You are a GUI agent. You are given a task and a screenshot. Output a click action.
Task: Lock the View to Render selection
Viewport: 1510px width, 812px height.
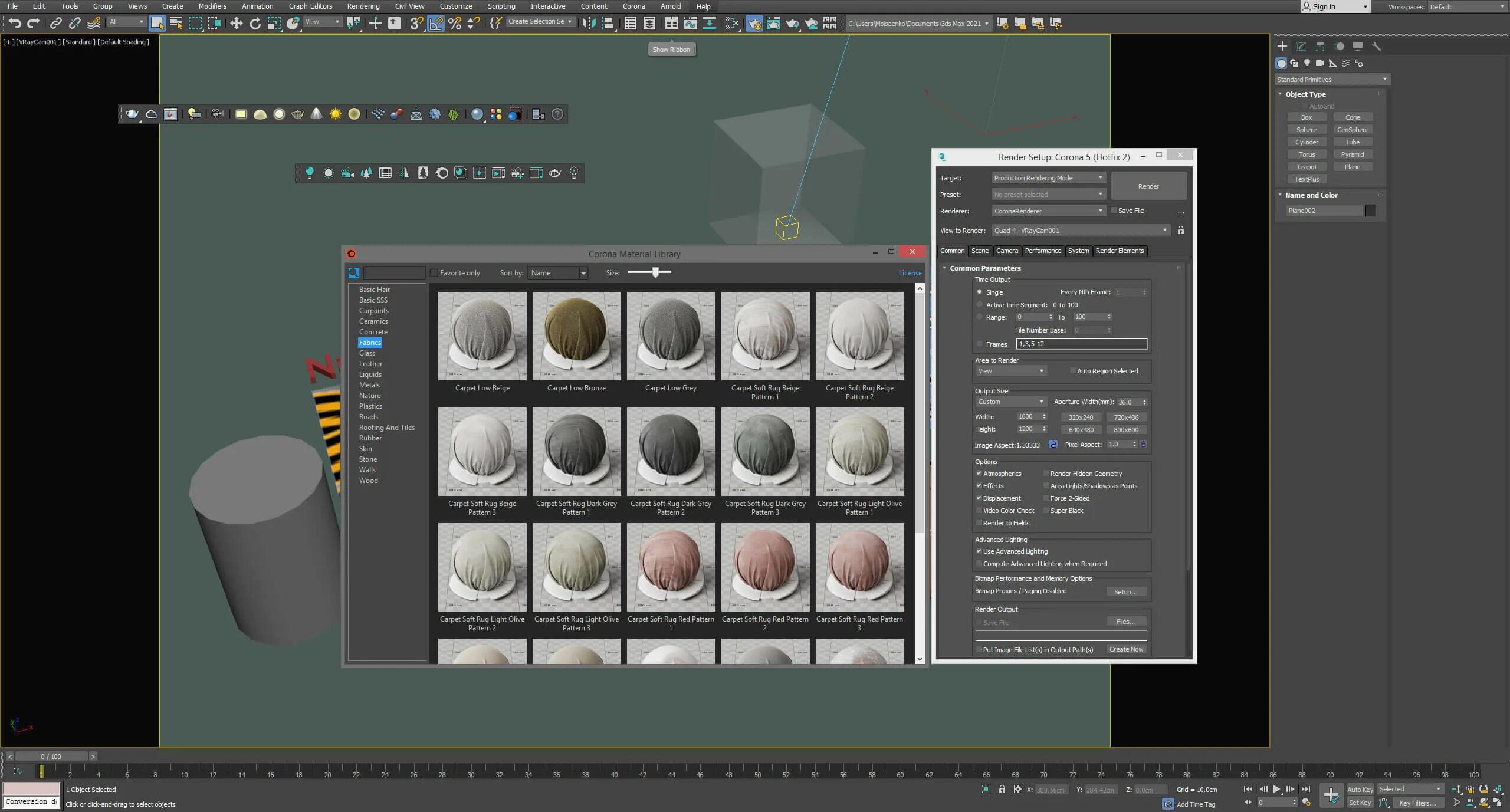[1181, 231]
